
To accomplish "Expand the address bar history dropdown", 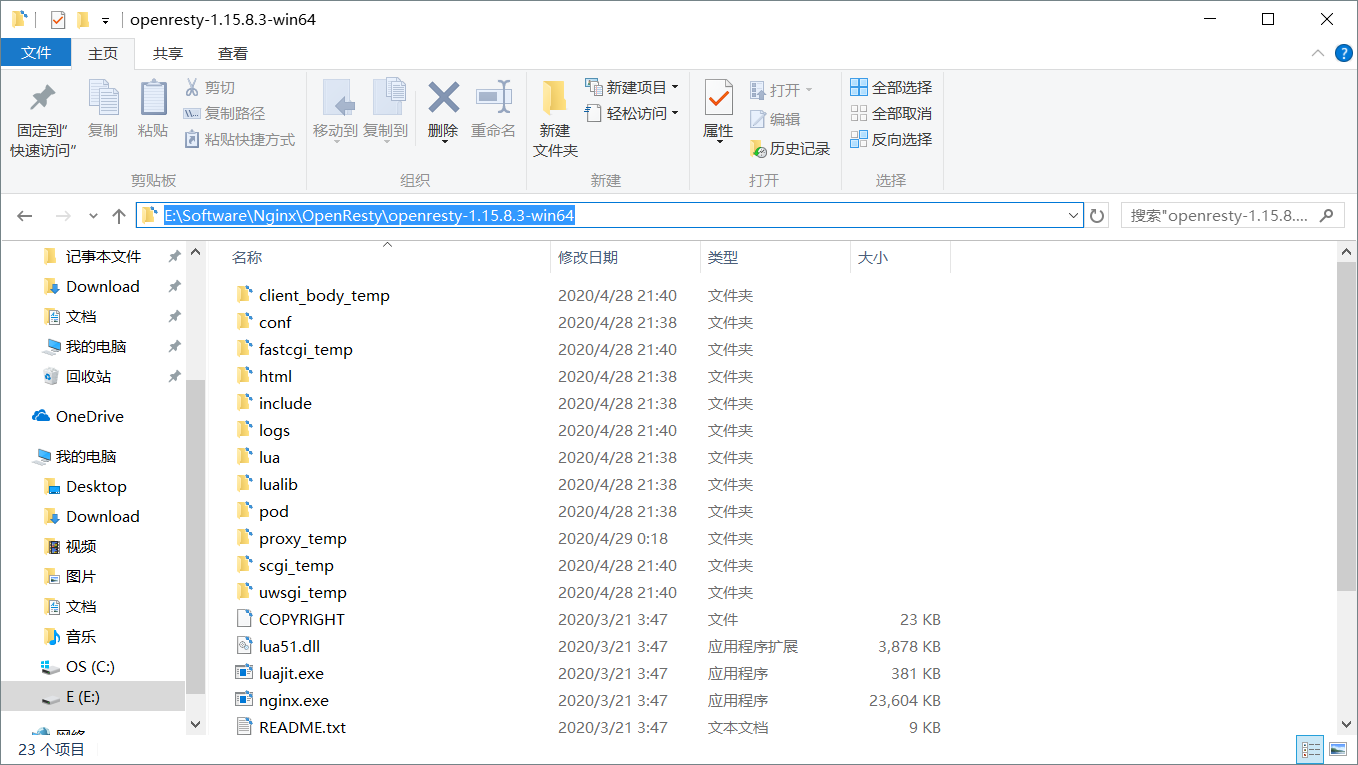I will pos(1074,215).
